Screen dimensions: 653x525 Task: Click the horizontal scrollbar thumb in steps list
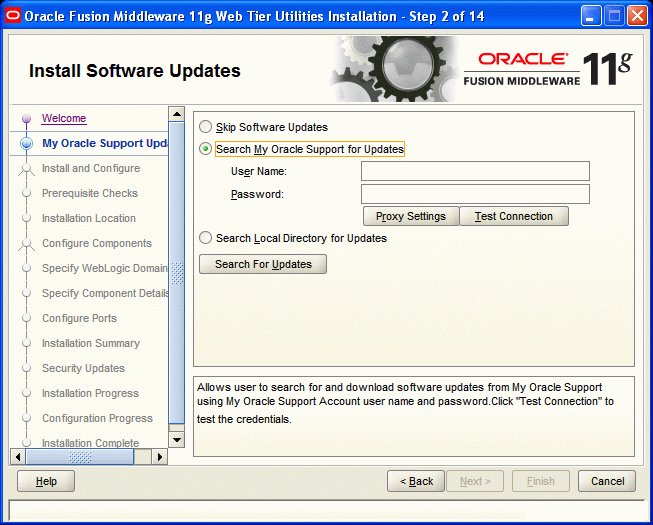point(80,457)
